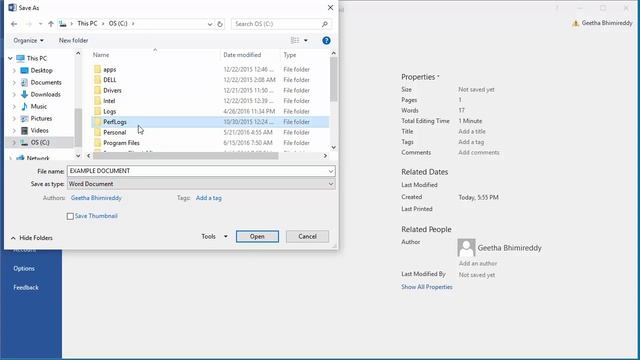
Task: Expand the Properties dropdown in Word
Action: [x=420, y=77]
